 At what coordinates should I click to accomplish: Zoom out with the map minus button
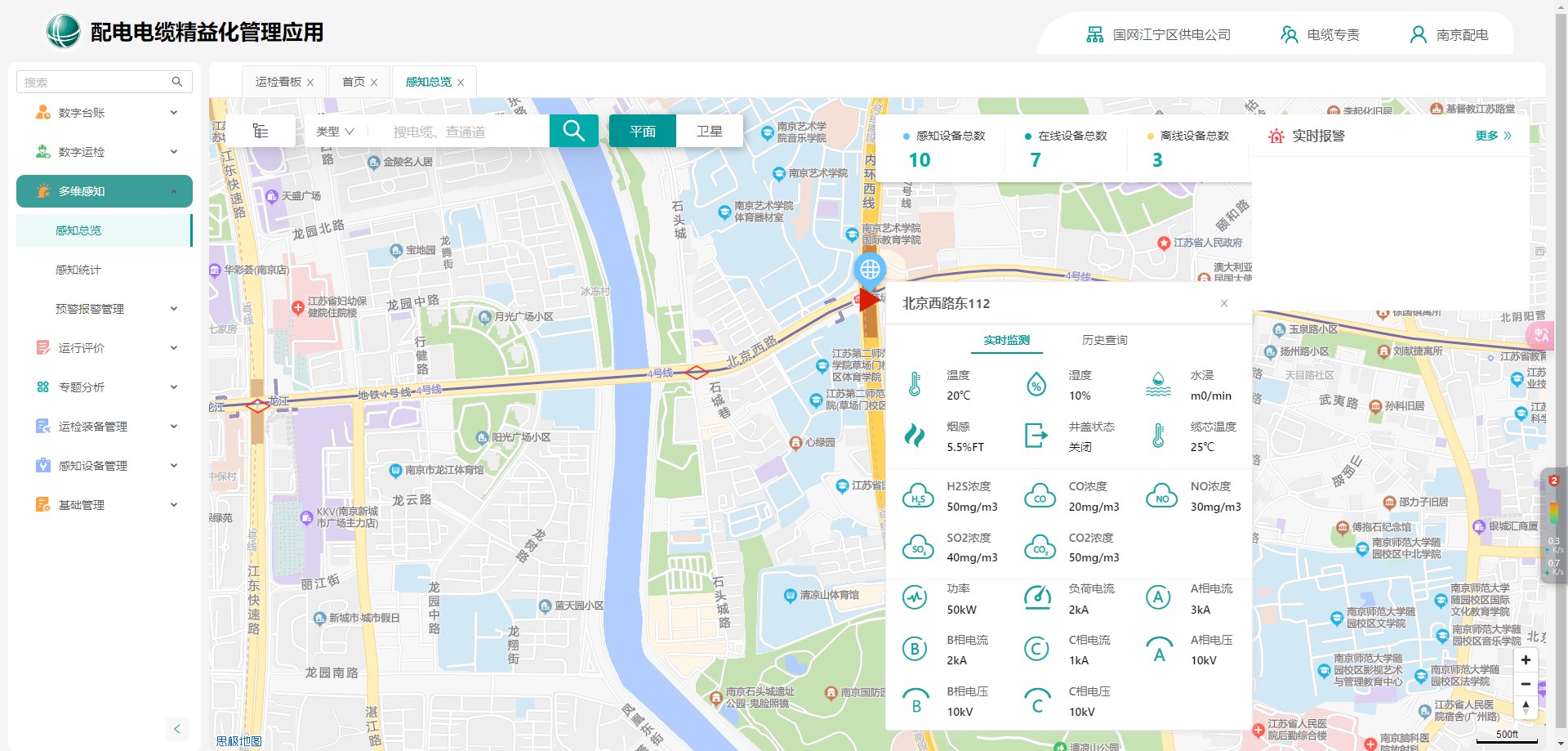tap(1526, 684)
